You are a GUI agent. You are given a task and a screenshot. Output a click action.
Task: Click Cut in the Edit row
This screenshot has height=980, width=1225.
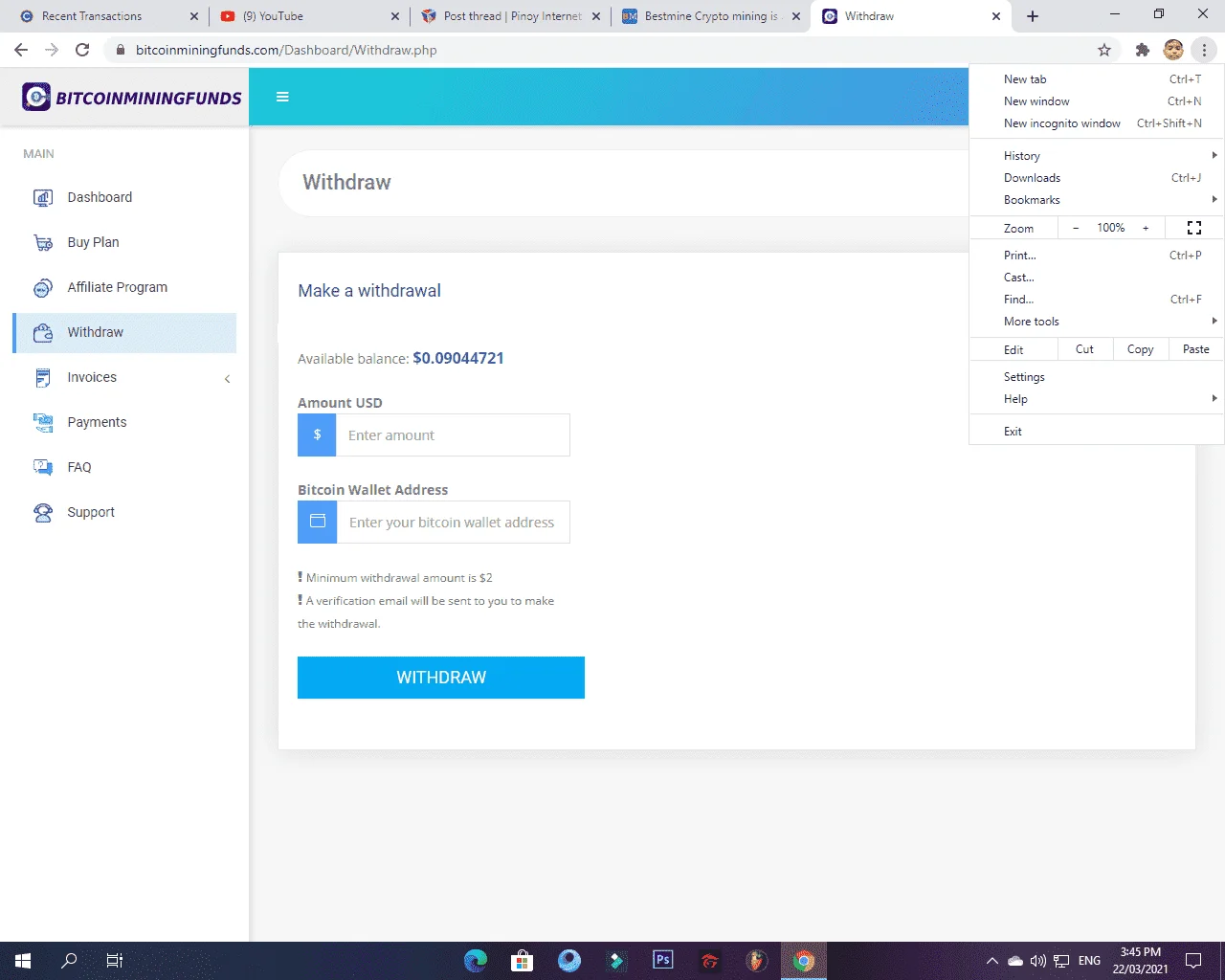1084,349
